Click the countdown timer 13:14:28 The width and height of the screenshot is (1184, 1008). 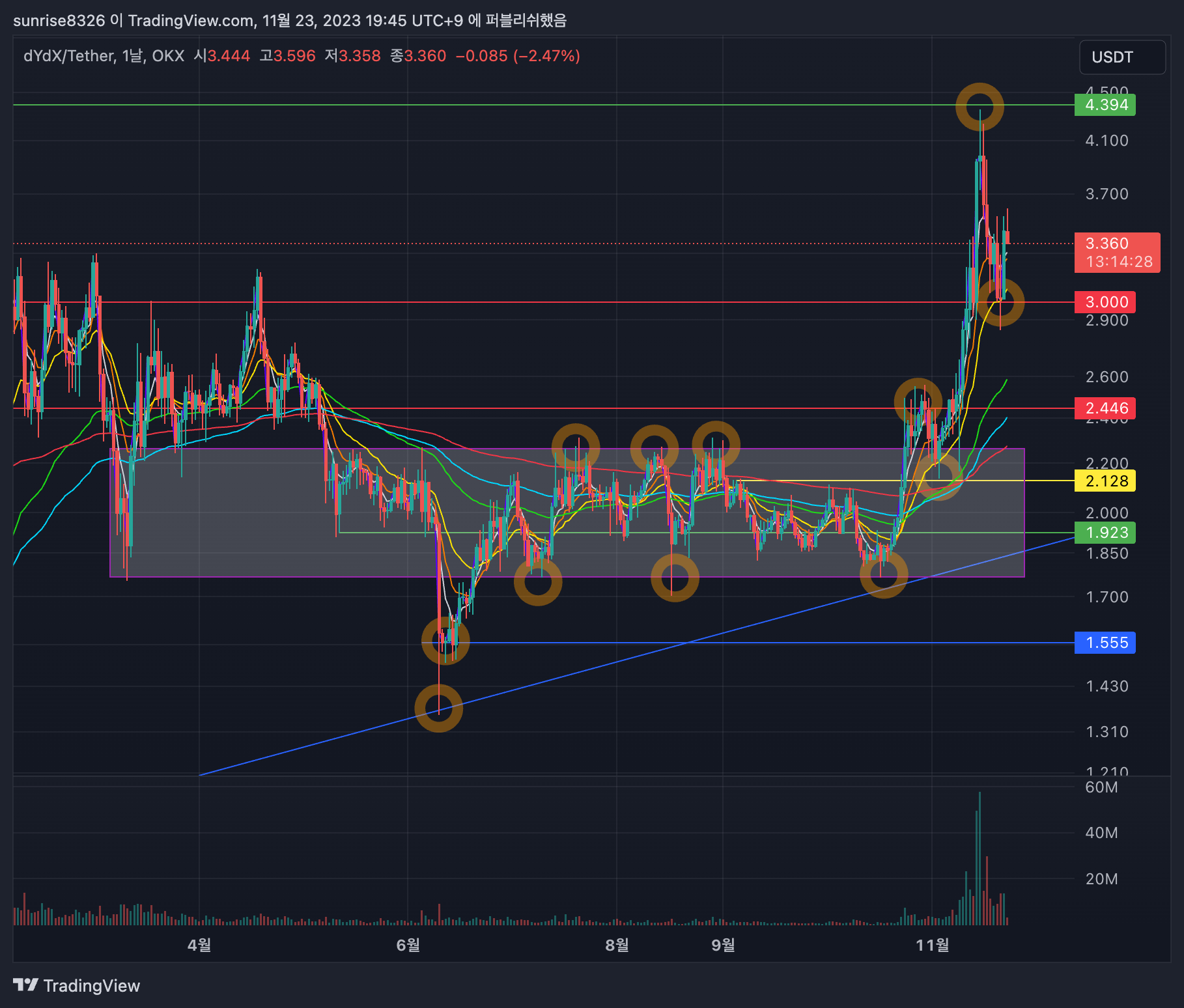(x=1119, y=262)
